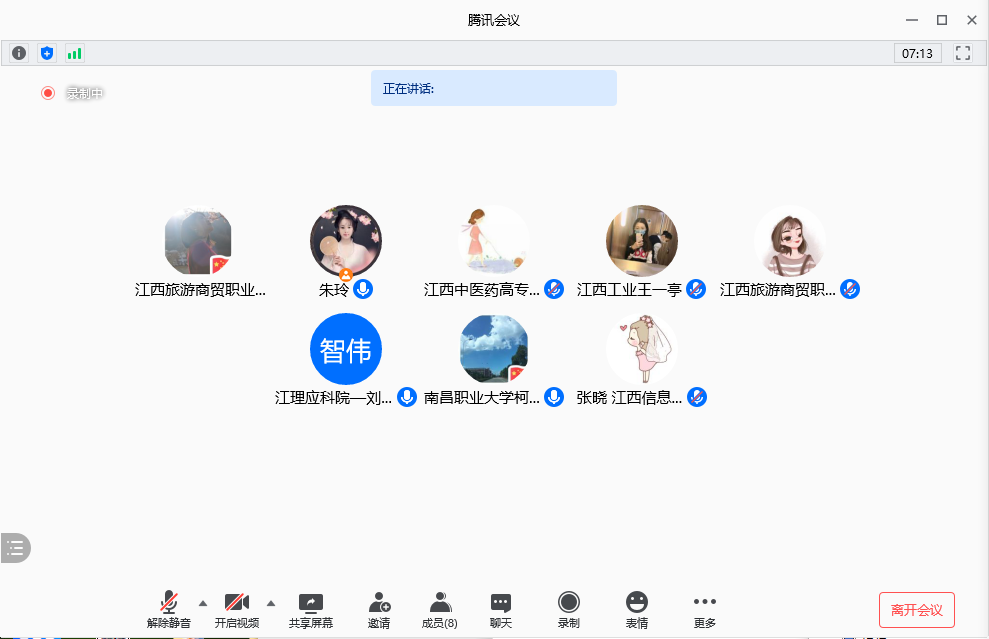Viewport: 989px width, 639px height.
Task: Open the 邀请 invite panel
Action: coord(379,609)
